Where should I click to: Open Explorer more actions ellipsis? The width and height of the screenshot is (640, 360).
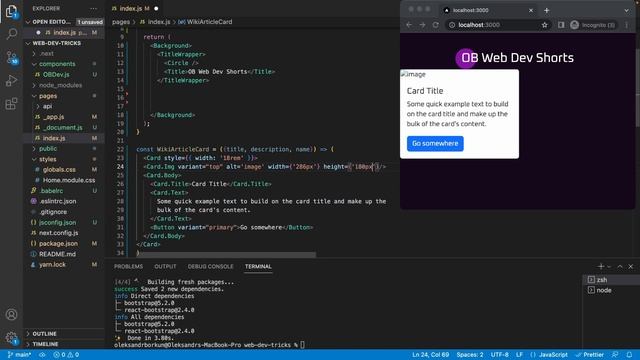93,9
